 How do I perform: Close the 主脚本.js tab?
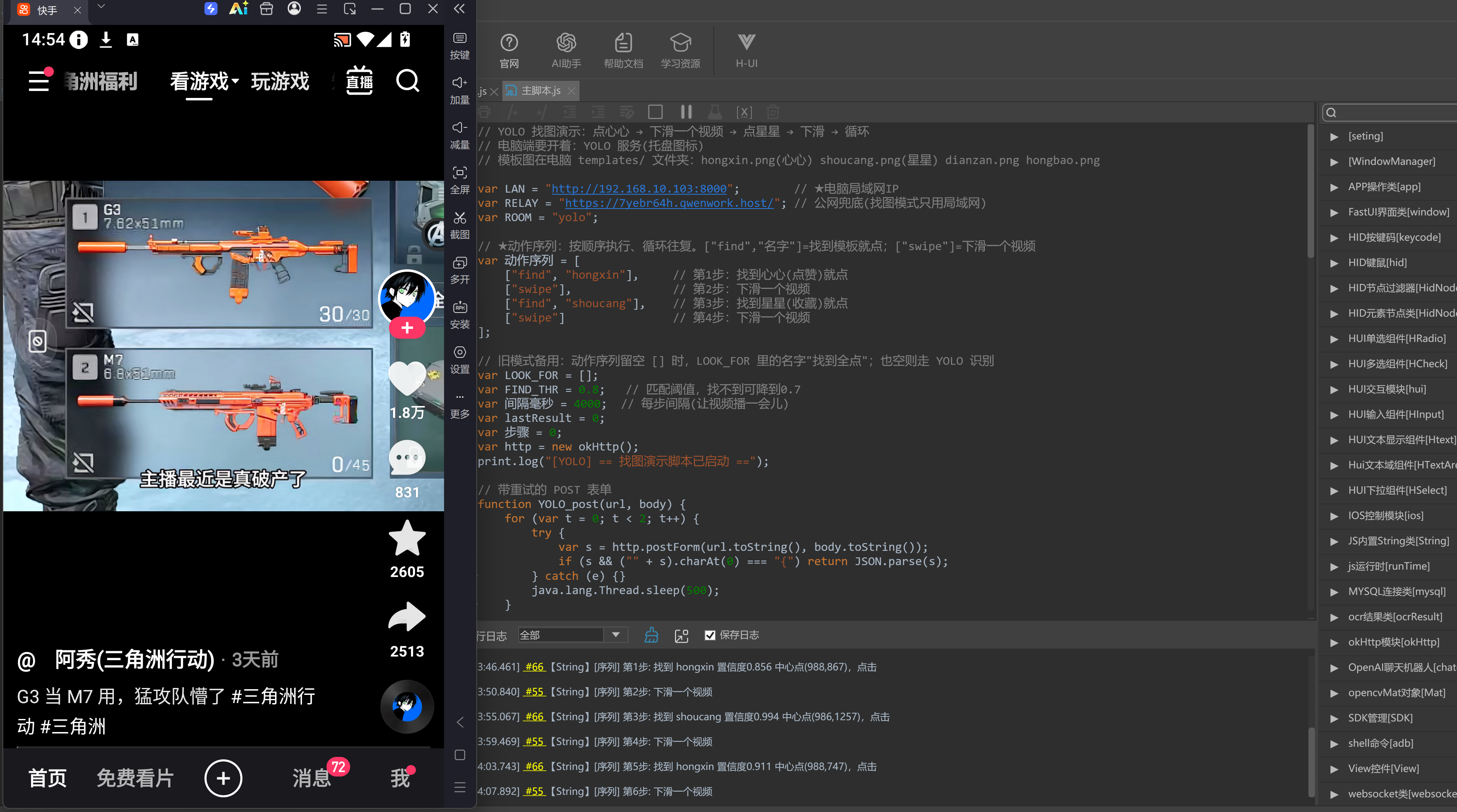pos(571,91)
